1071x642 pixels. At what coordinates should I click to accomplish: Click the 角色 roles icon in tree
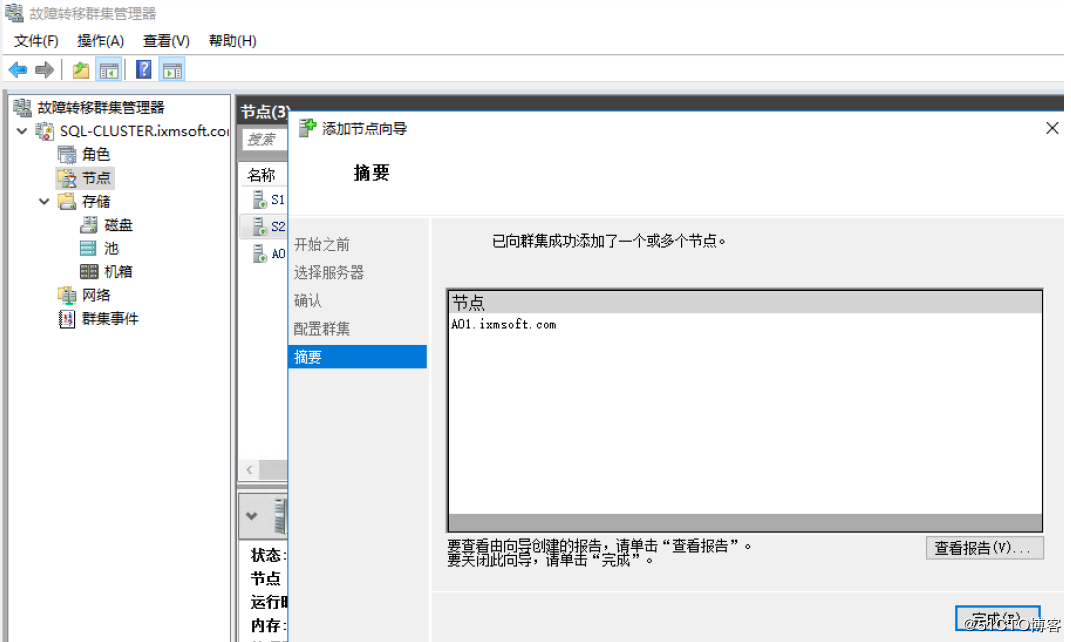click(x=67, y=154)
